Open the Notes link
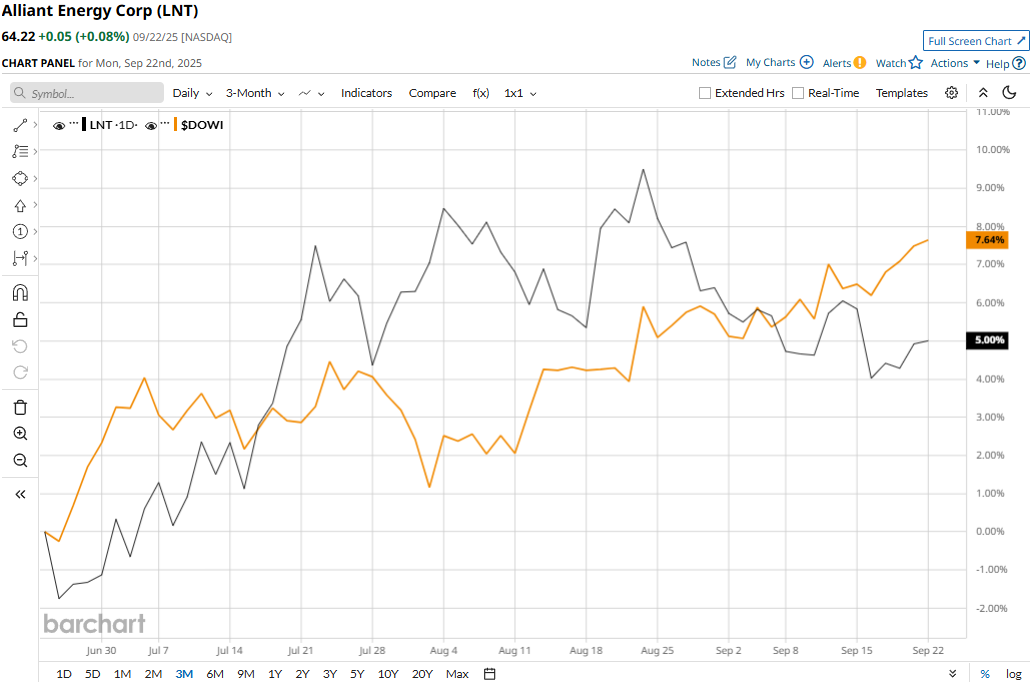The width and height of the screenshot is (1032, 682). pyautogui.click(x=706, y=63)
